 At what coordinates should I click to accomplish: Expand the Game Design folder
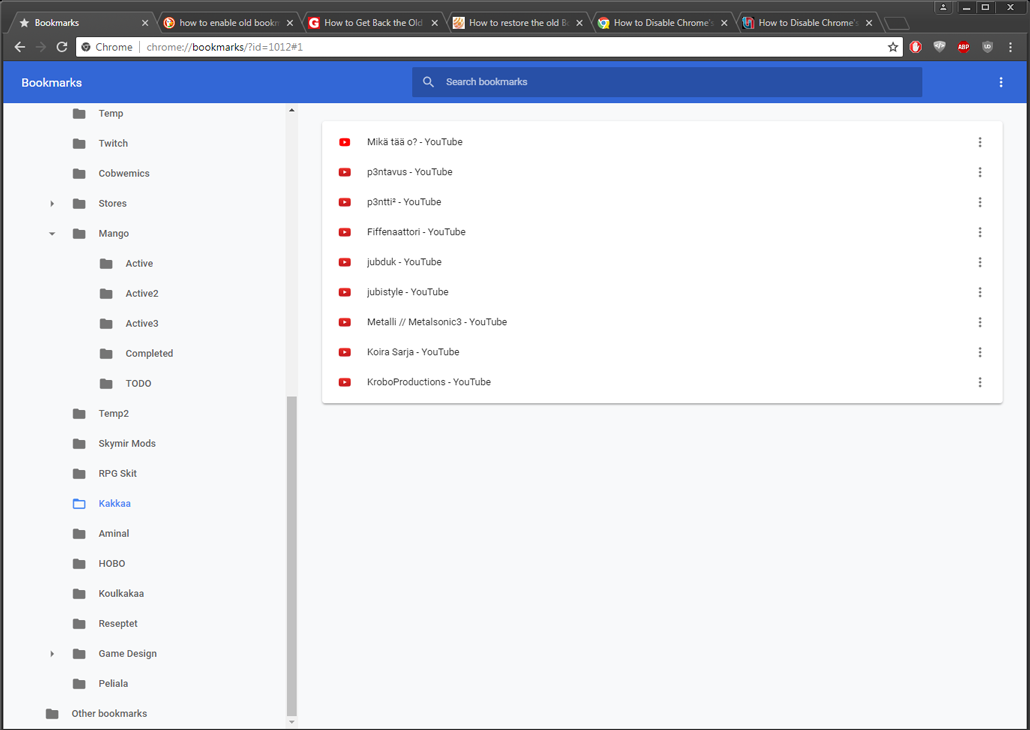click(x=52, y=654)
